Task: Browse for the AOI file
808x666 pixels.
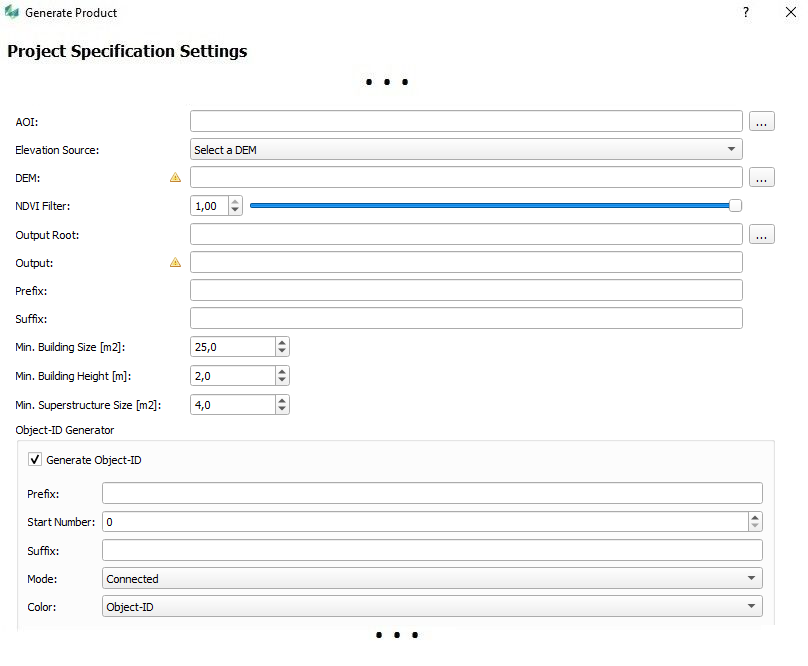Action: [x=762, y=122]
